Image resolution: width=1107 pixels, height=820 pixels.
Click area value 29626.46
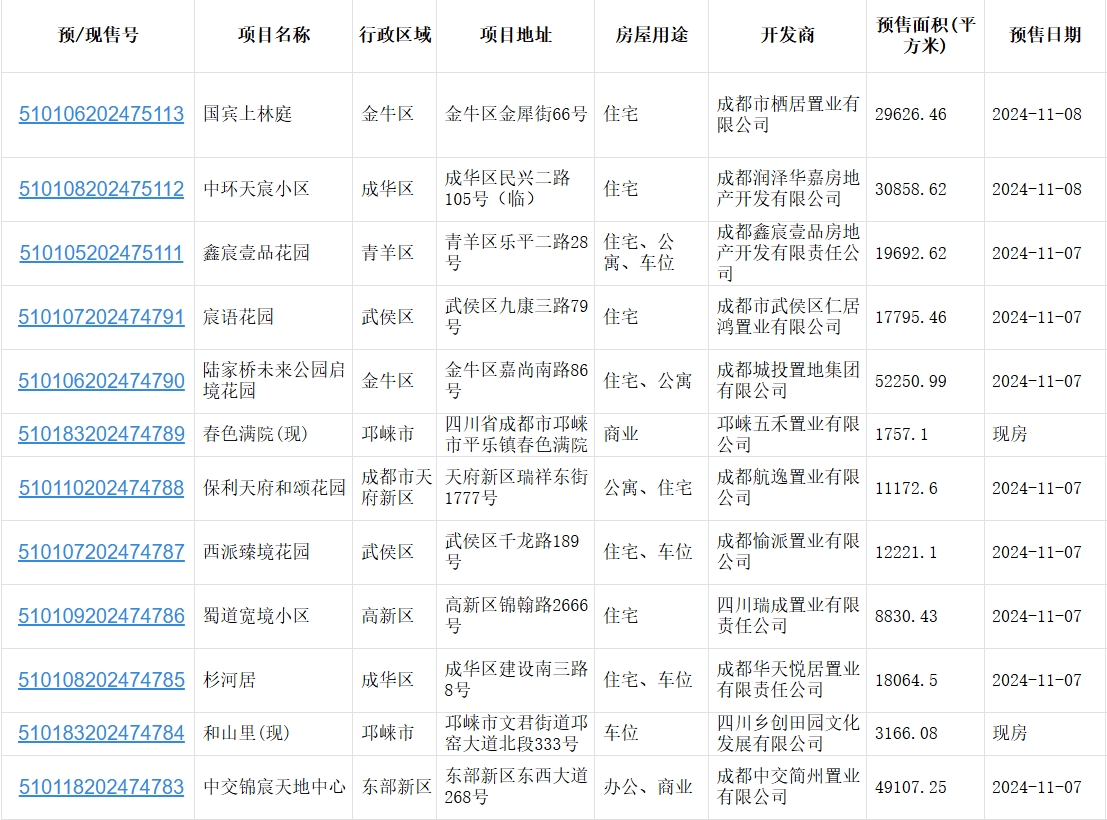911,114
